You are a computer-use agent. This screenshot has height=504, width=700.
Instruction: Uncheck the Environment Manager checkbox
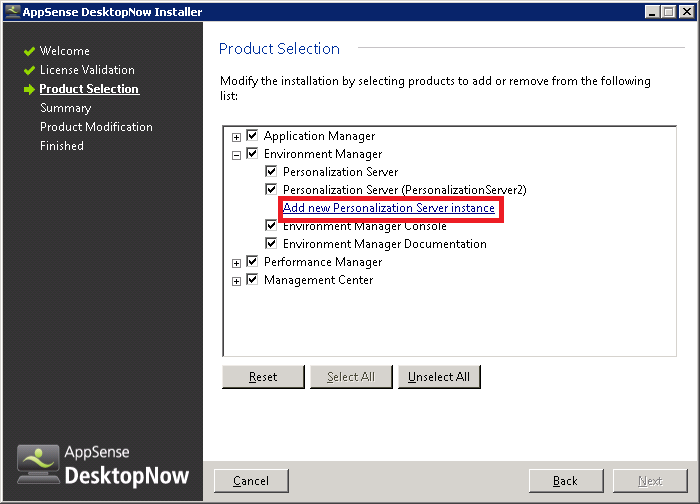[252, 154]
